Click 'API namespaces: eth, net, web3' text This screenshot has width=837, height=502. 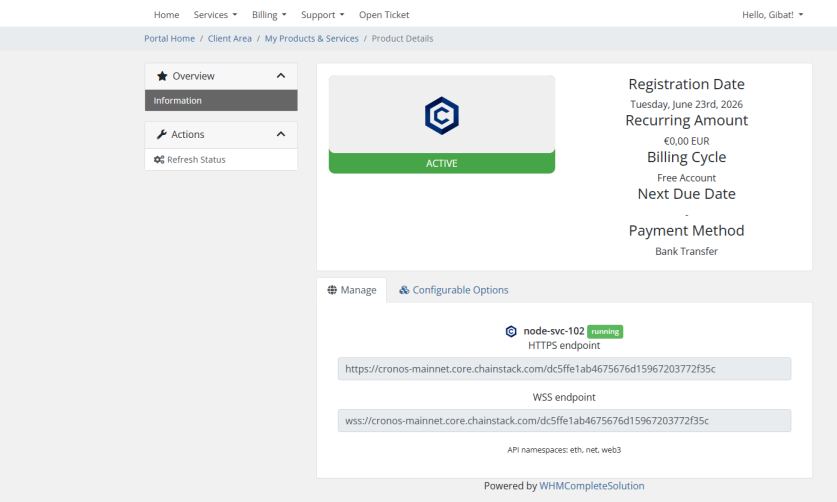click(564, 450)
